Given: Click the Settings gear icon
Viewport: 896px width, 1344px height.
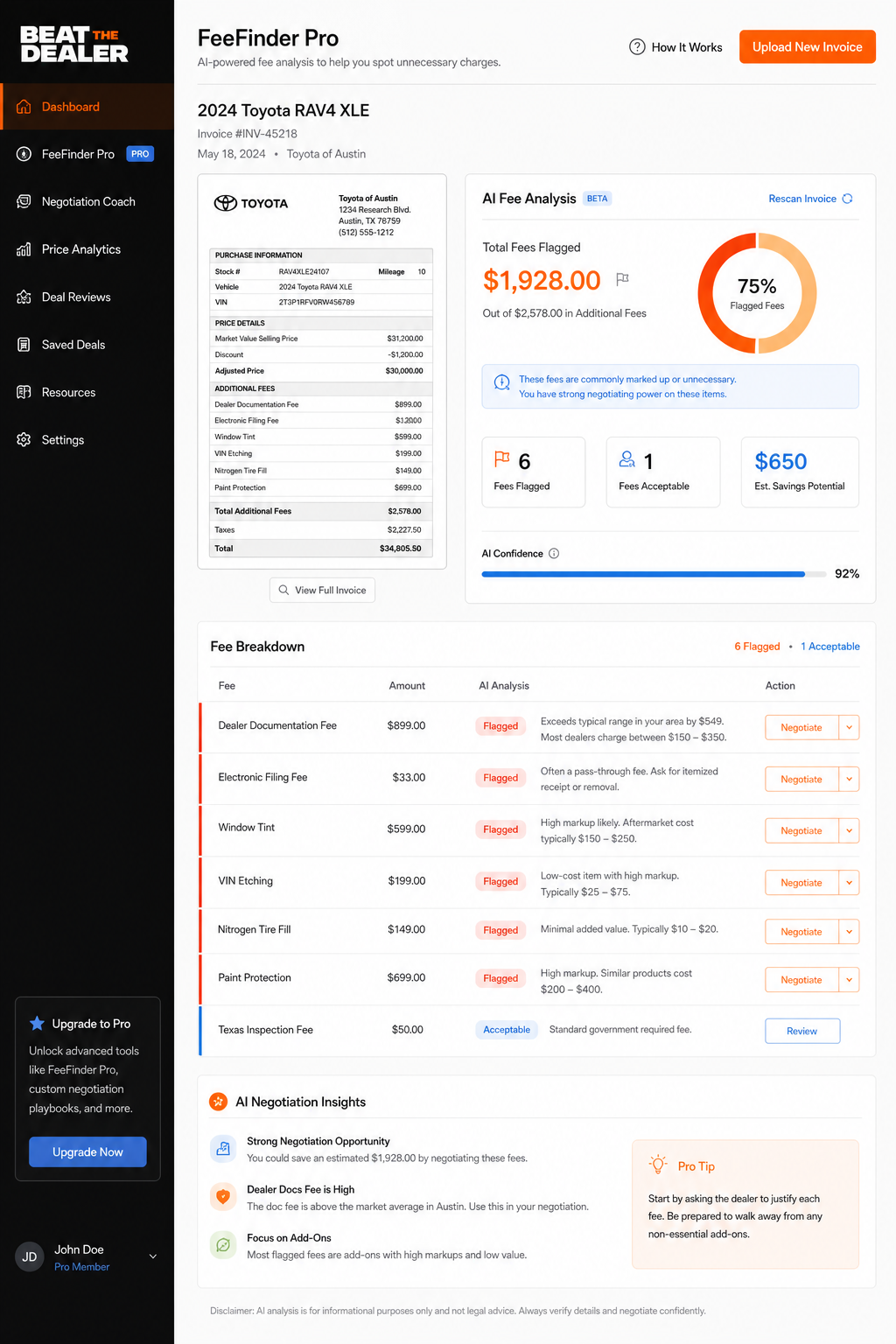Looking at the screenshot, I should (24, 440).
